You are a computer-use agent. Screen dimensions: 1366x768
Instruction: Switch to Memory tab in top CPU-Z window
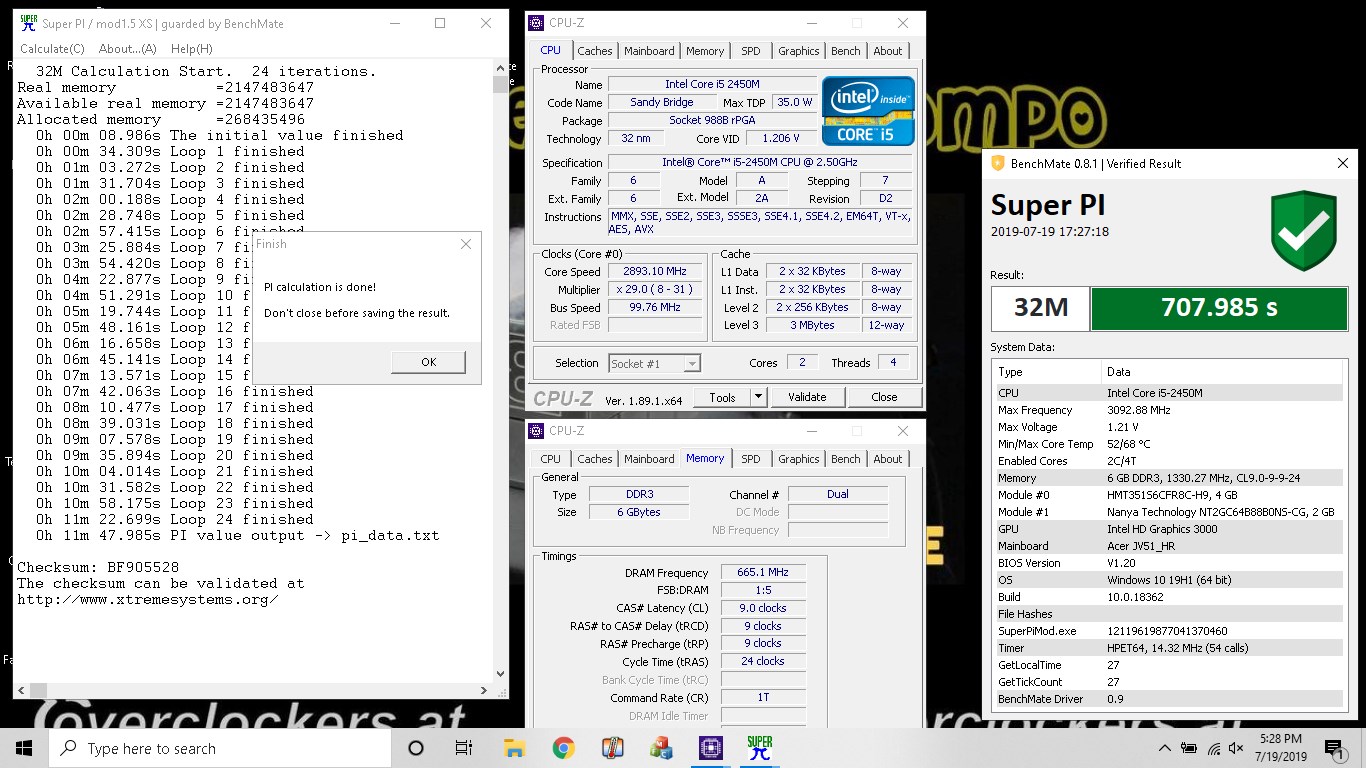pyautogui.click(x=705, y=51)
